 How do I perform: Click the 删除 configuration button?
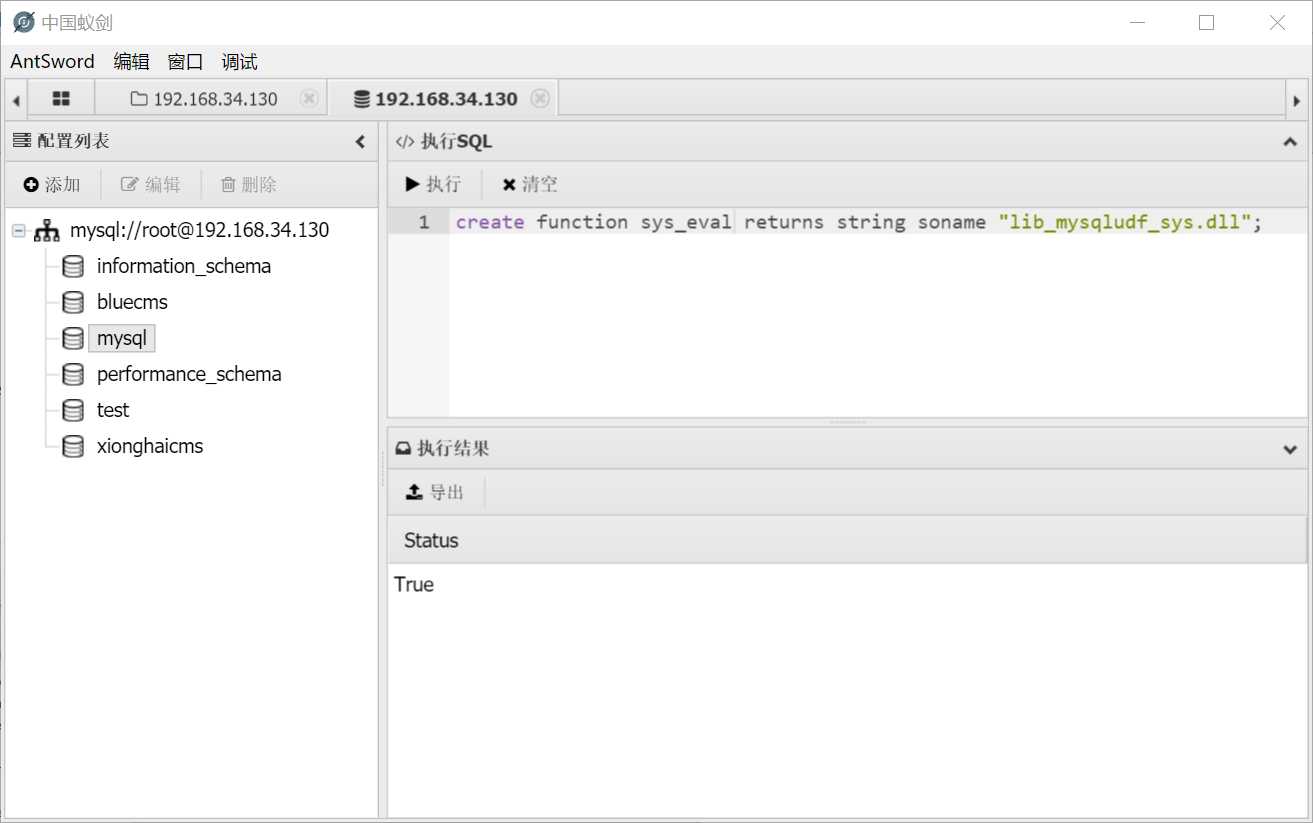pos(248,184)
